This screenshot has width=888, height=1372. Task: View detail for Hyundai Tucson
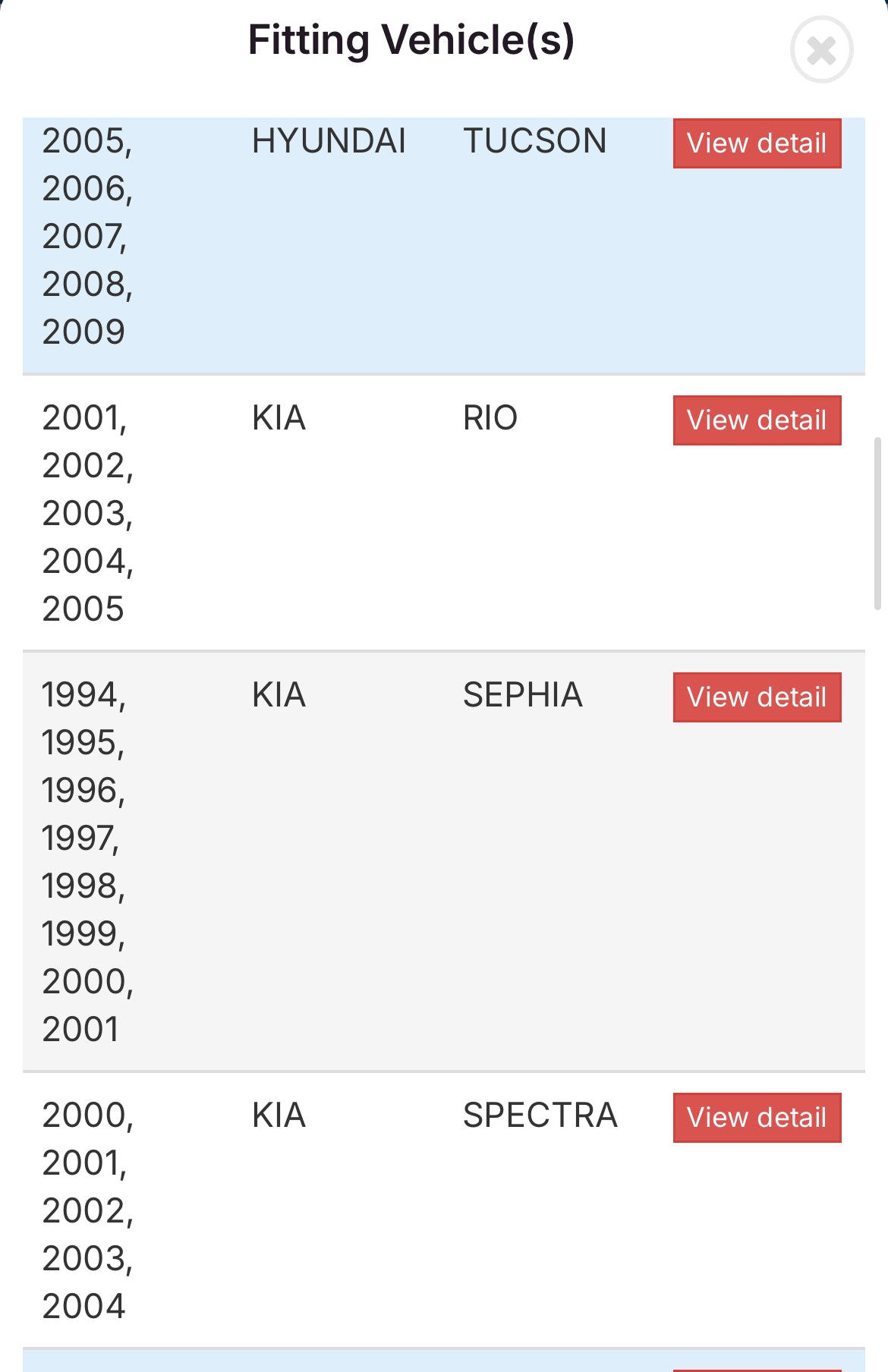tap(757, 143)
